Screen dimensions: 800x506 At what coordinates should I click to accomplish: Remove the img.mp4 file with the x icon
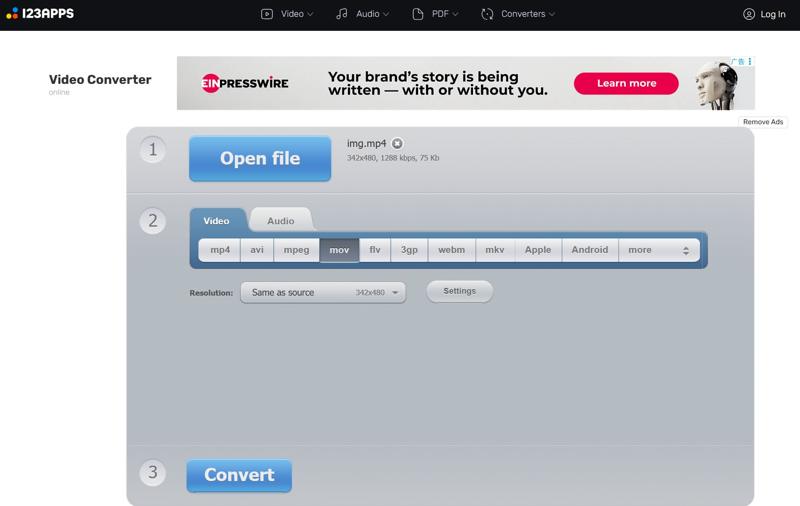pos(397,144)
